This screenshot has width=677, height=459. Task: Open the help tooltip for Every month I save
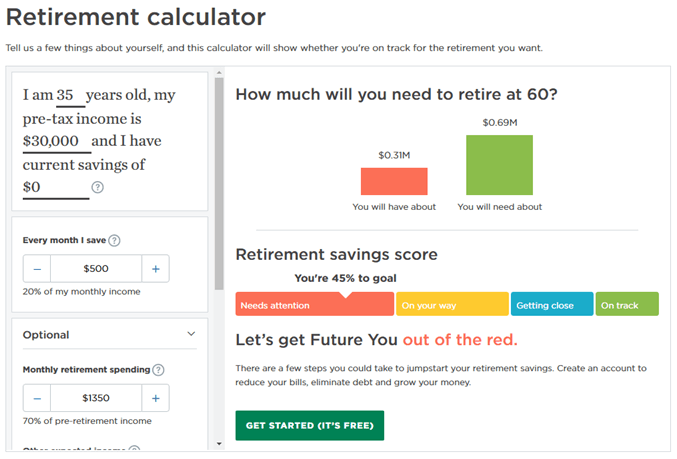(114, 241)
